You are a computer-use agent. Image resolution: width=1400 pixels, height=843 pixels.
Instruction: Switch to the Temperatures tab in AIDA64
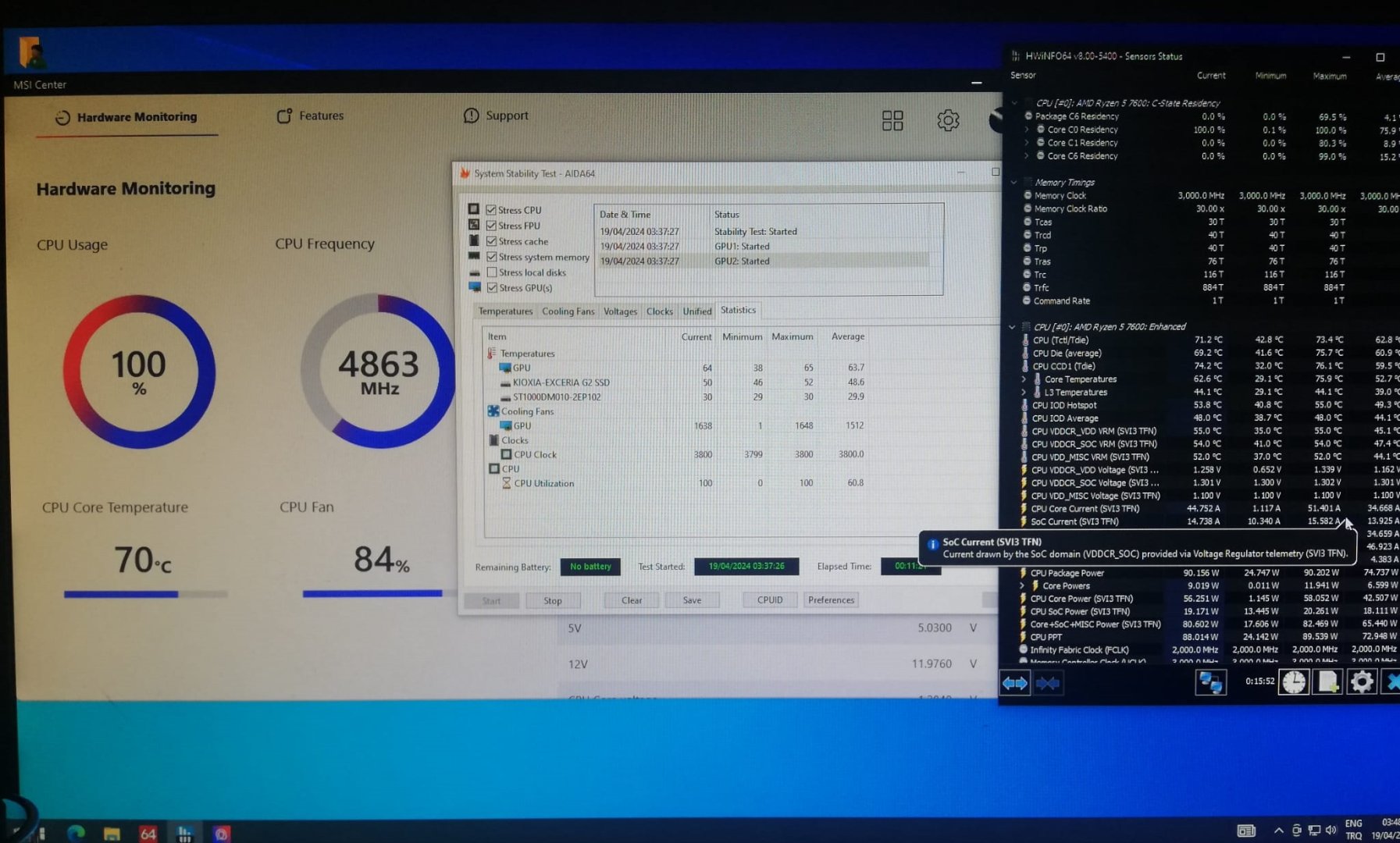[x=505, y=311]
